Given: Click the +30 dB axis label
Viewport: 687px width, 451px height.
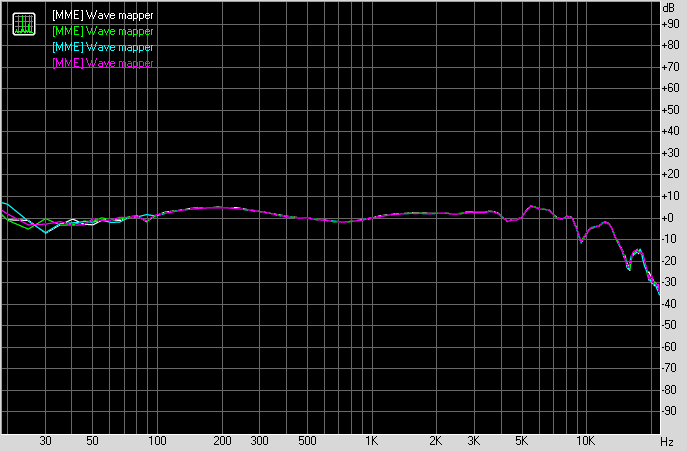Looking at the screenshot, I should click(671, 153).
